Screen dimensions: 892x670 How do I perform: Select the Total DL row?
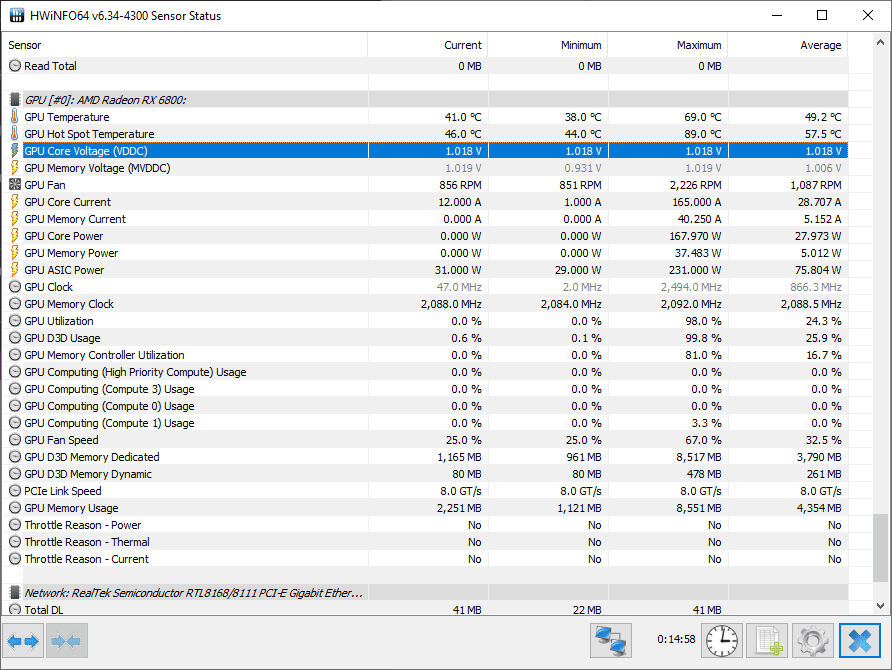425,609
